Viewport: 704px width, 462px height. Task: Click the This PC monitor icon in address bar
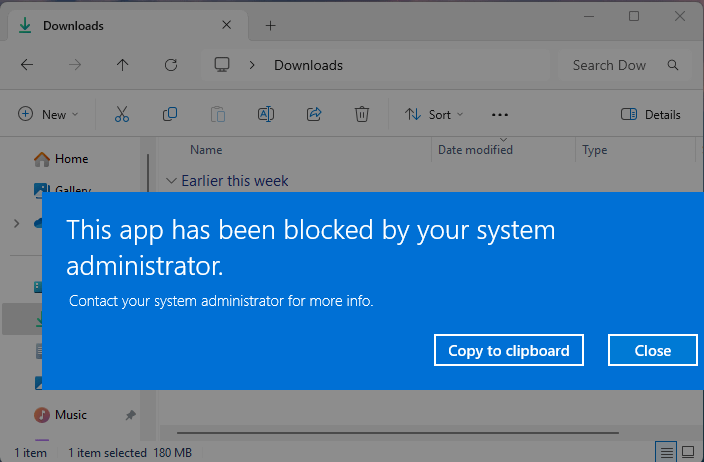click(222, 65)
